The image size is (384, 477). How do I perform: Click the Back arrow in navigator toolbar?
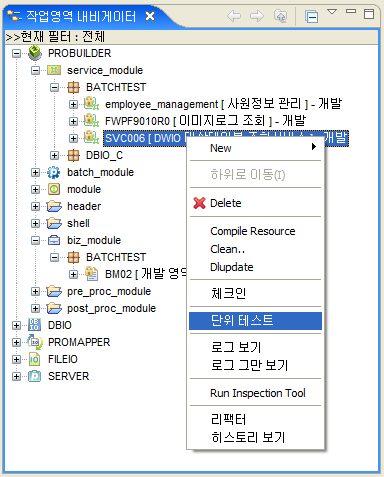234,16
